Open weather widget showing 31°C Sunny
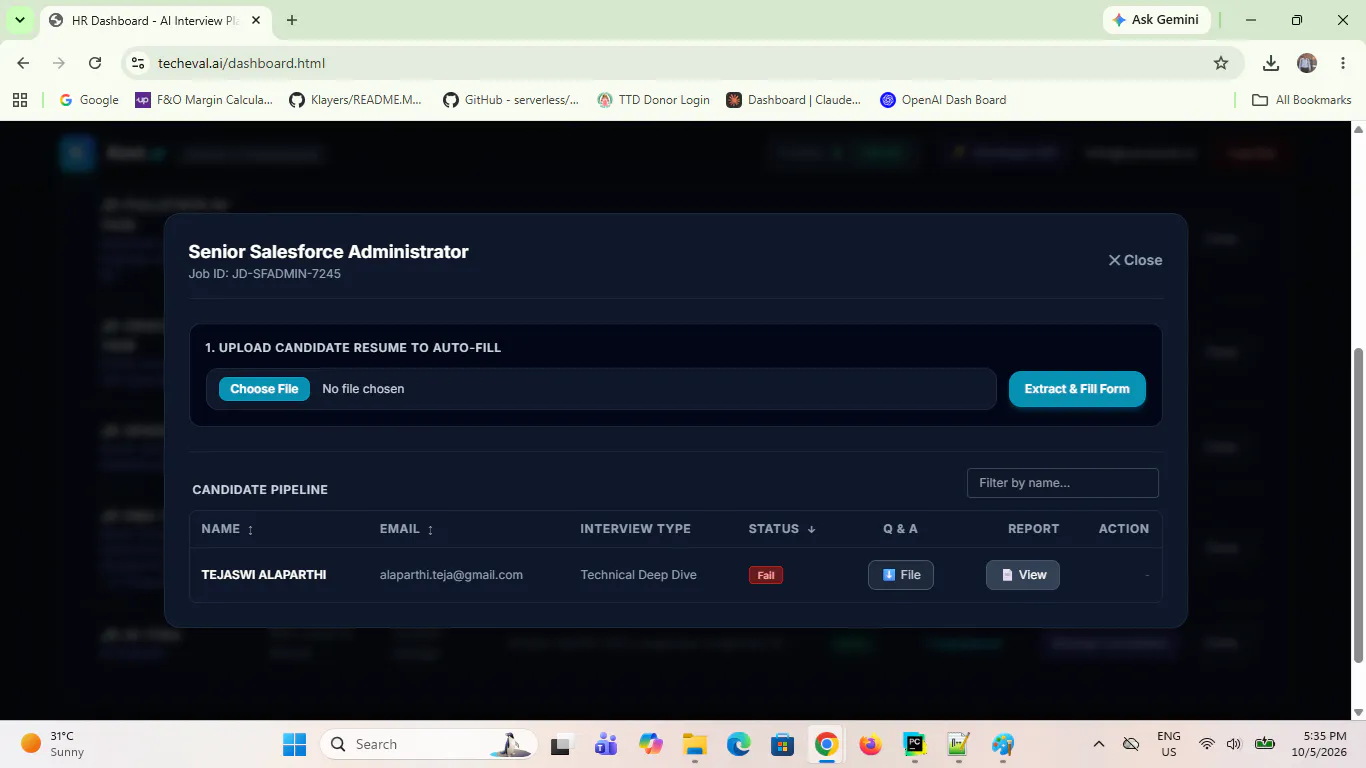This screenshot has width=1366, height=768. 54,744
